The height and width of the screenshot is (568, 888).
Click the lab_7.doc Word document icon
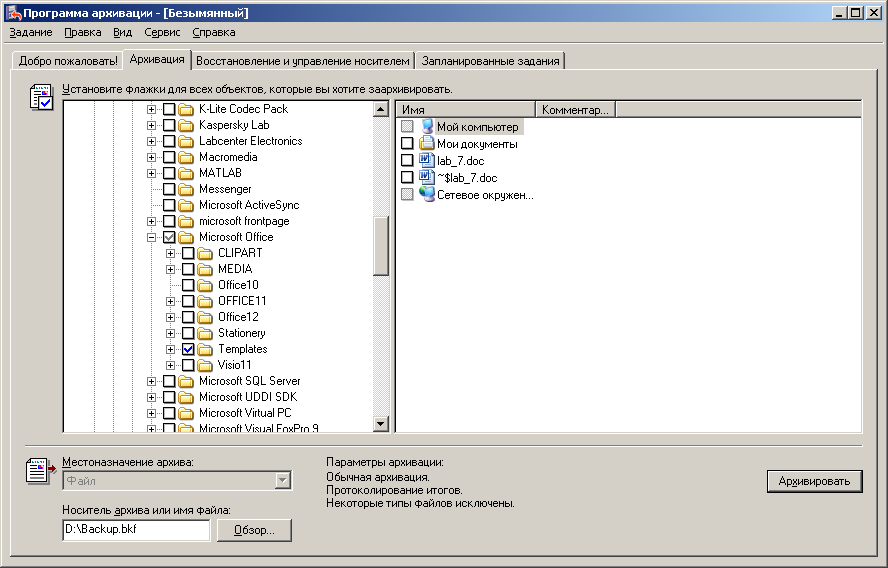(x=426, y=160)
